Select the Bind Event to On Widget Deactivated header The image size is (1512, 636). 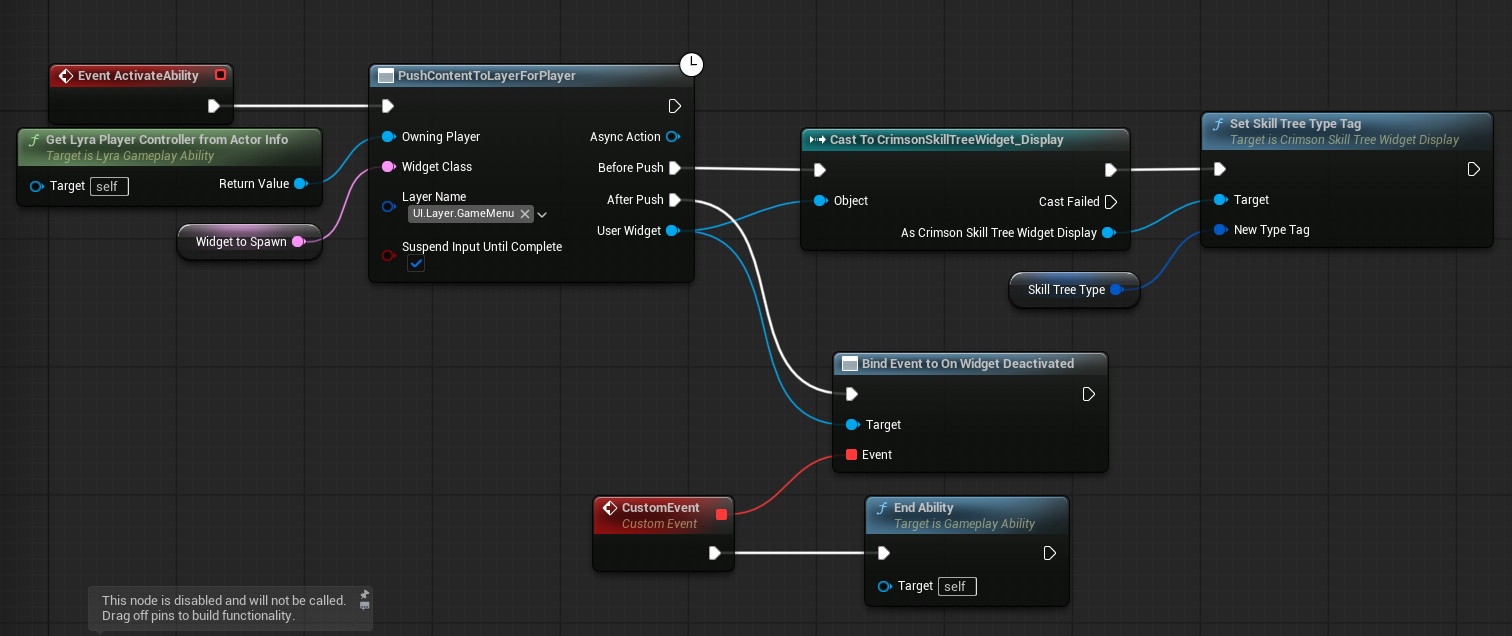(970, 364)
